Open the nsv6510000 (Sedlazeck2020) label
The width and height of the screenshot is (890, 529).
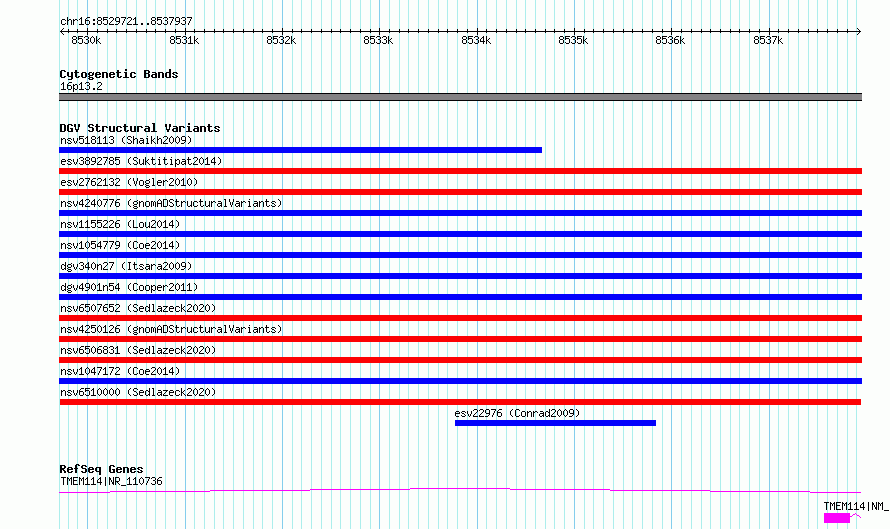(138, 392)
